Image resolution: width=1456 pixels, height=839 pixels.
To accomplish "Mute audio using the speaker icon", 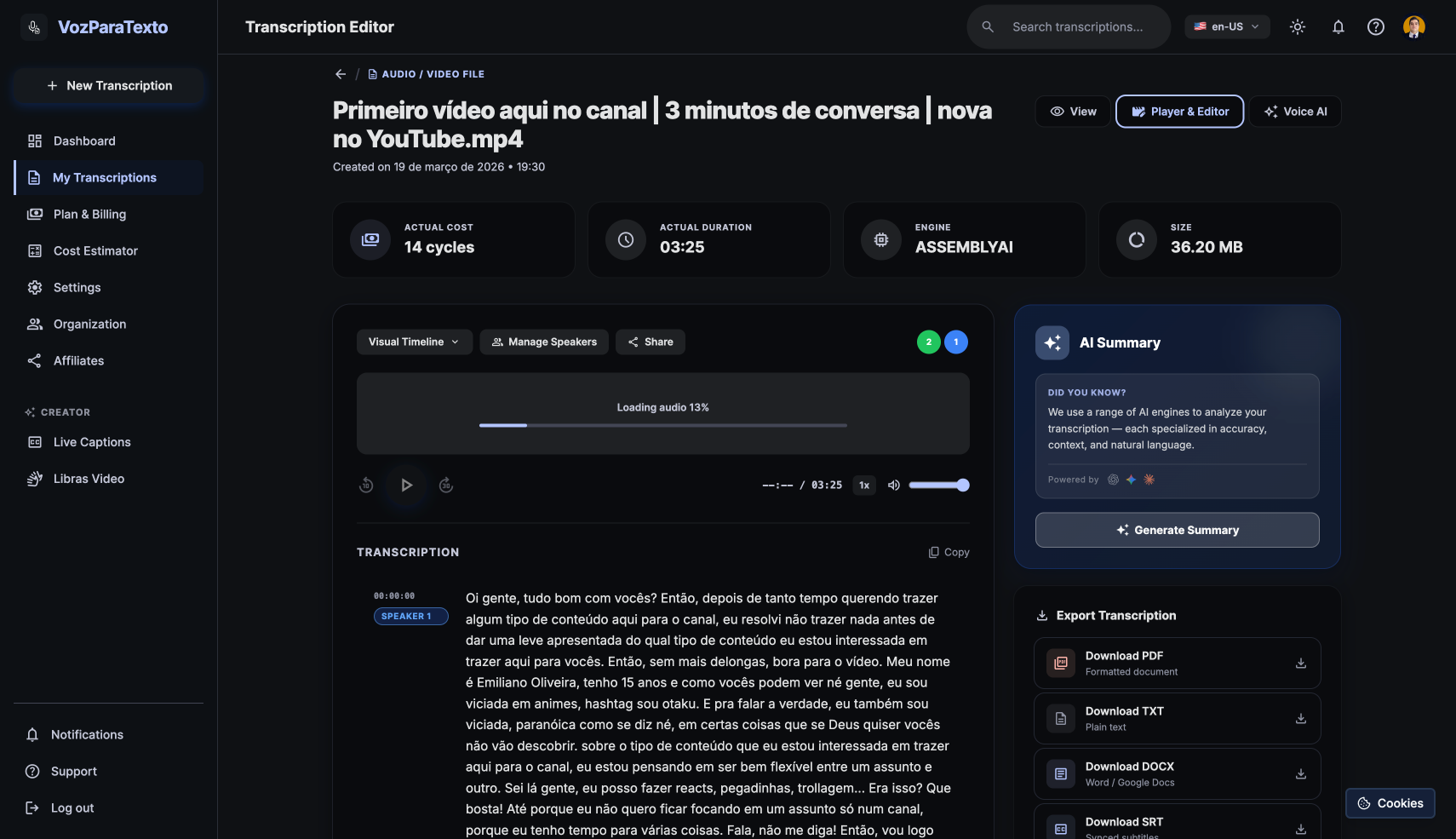I will pyautogui.click(x=894, y=486).
